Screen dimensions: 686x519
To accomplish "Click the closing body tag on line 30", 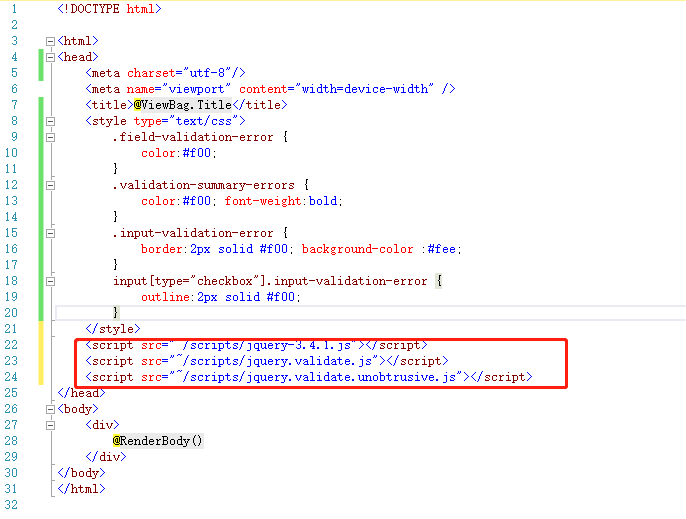I will (81, 473).
